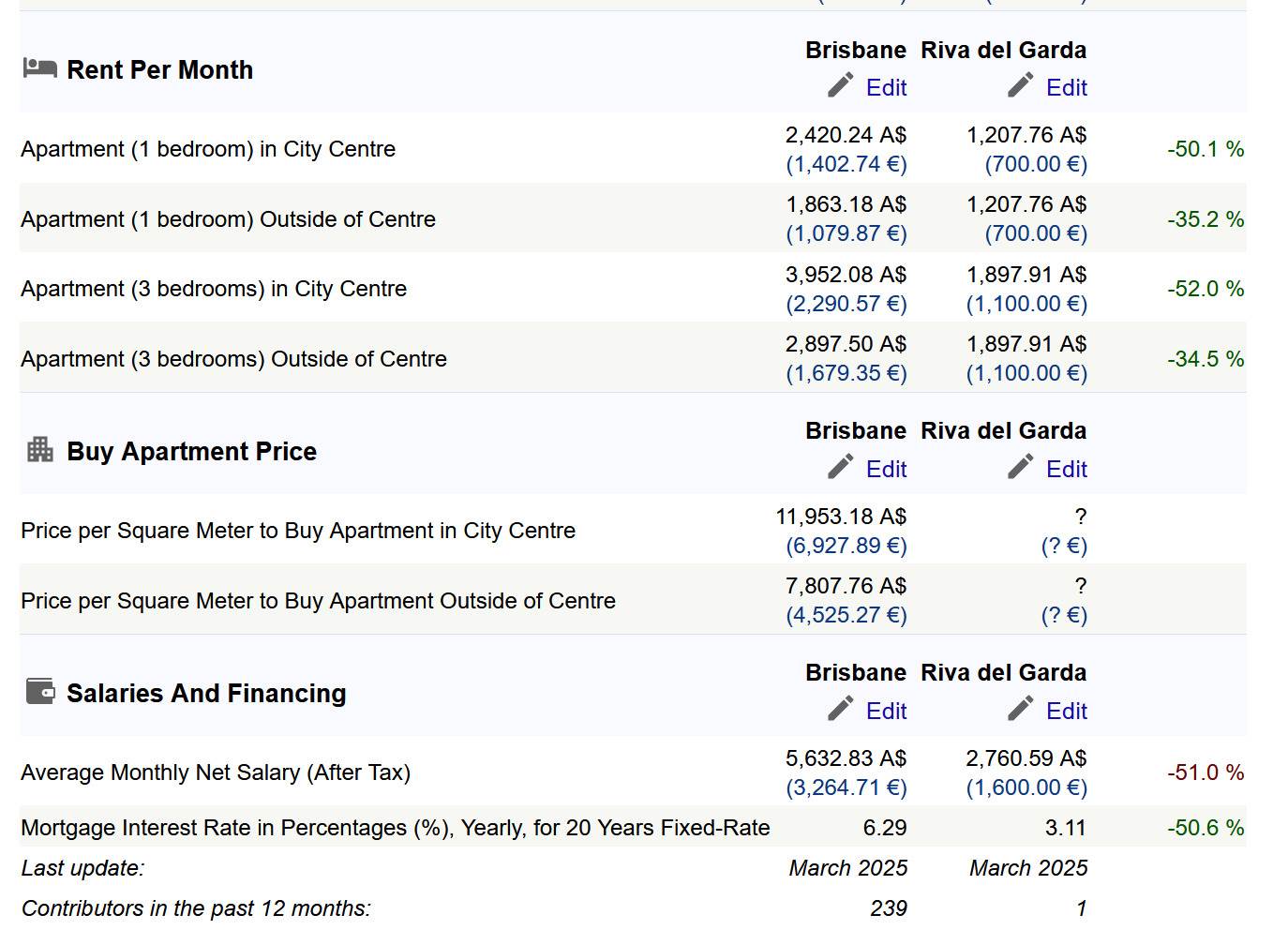
Task: Follow the Edit link for Riva del Garda salaries
Action: click(1066, 712)
